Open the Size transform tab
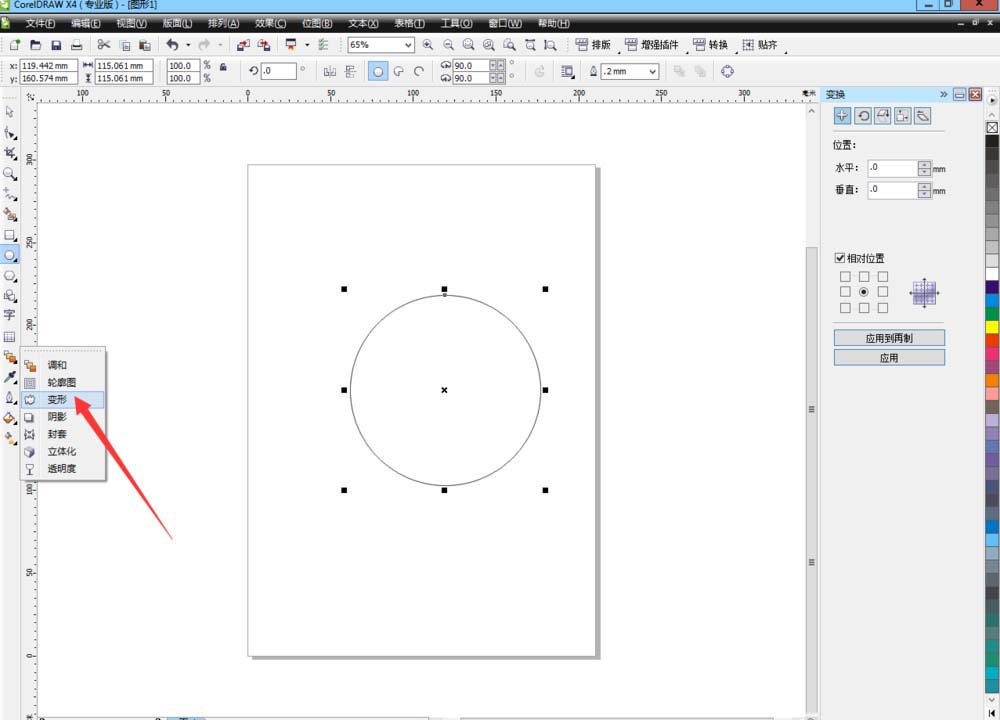The height and width of the screenshot is (720, 1000). click(902, 115)
